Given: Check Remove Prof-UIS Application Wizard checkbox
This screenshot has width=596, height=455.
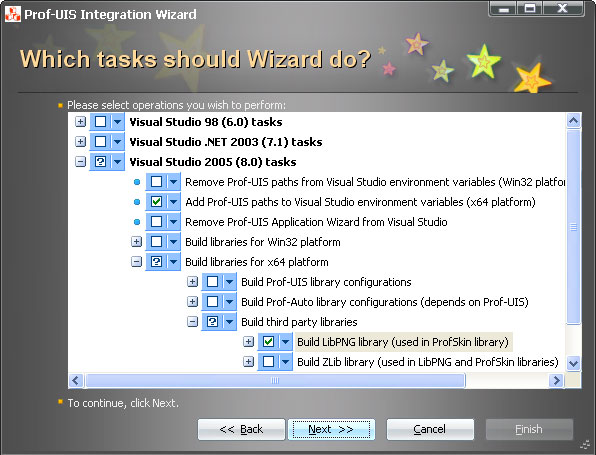Looking at the screenshot, I should tap(156, 222).
